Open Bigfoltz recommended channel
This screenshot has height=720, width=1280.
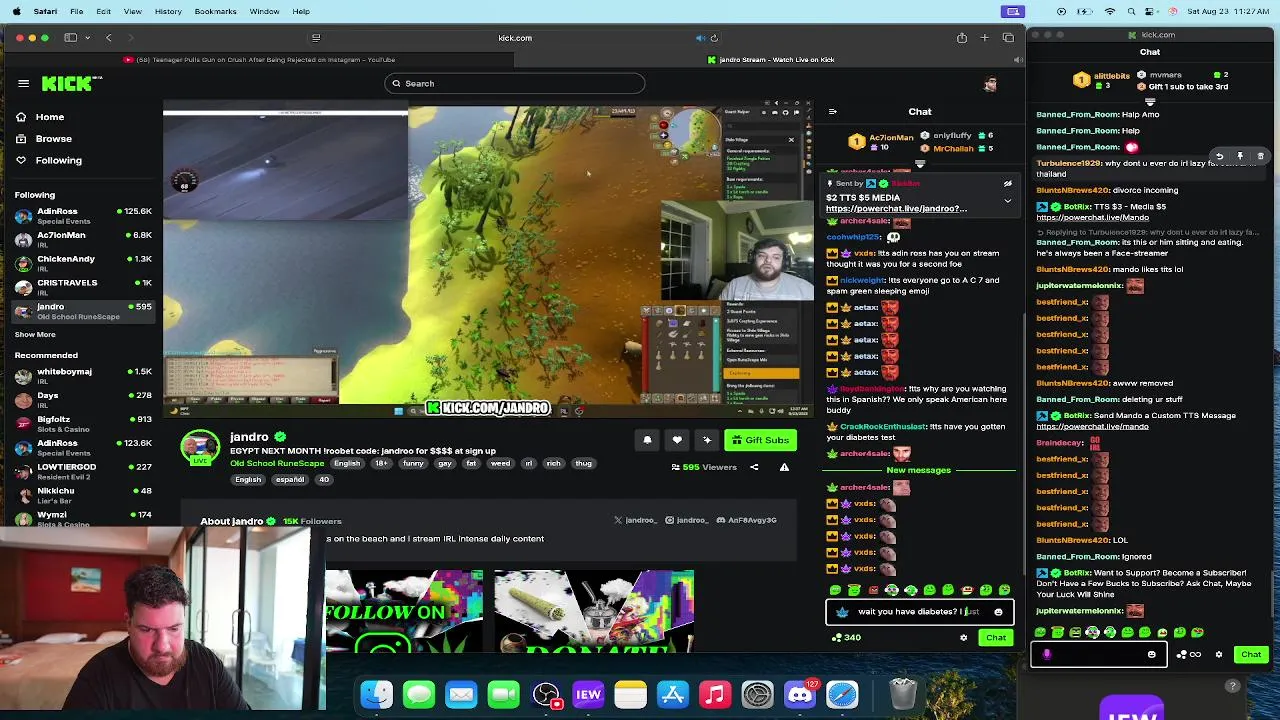(x=83, y=424)
